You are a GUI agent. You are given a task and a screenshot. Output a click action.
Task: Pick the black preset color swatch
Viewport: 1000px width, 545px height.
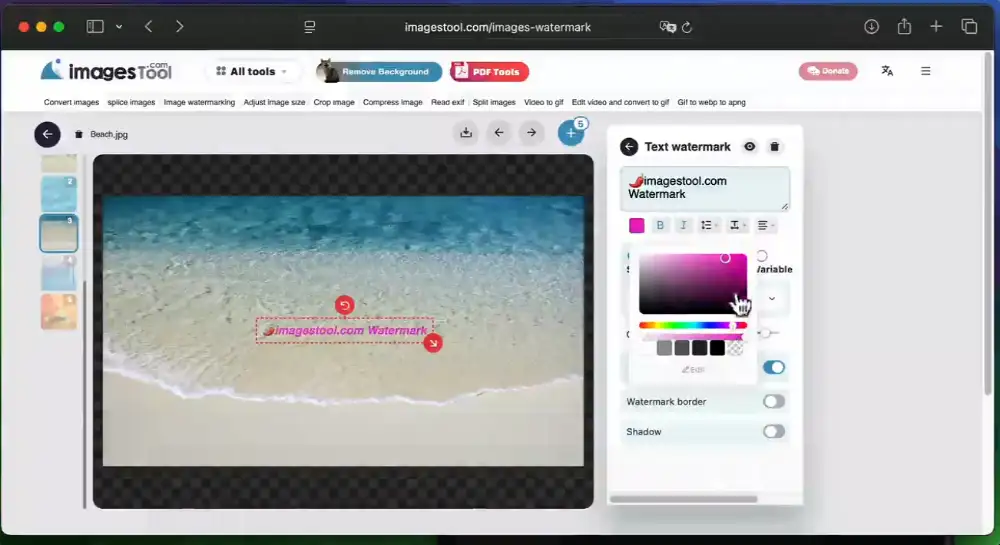click(x=717, y=348)
